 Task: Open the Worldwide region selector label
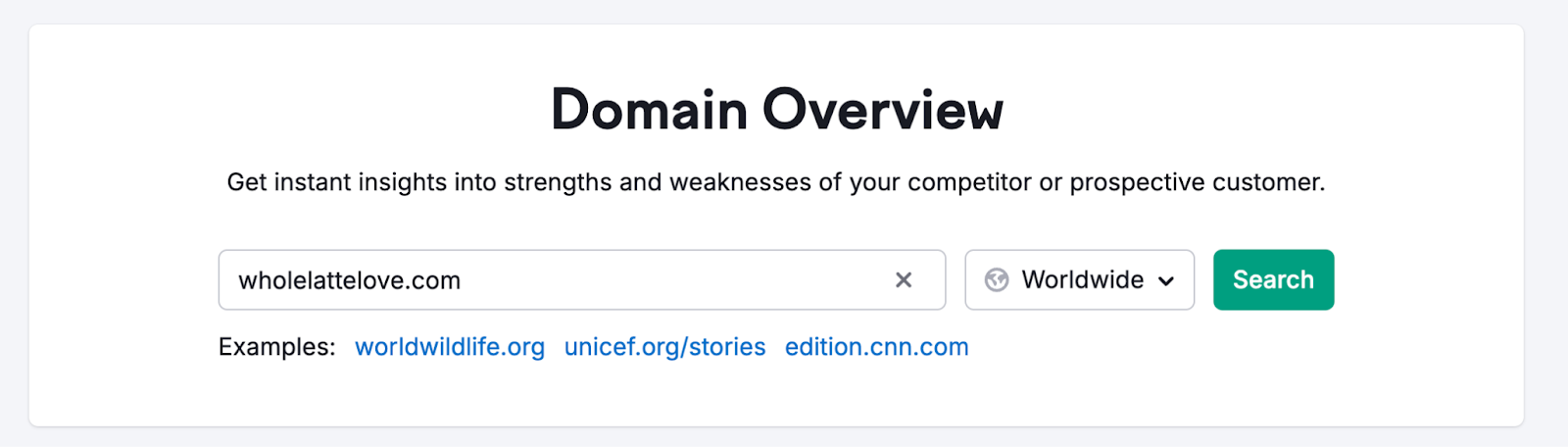coord(1082,280)
